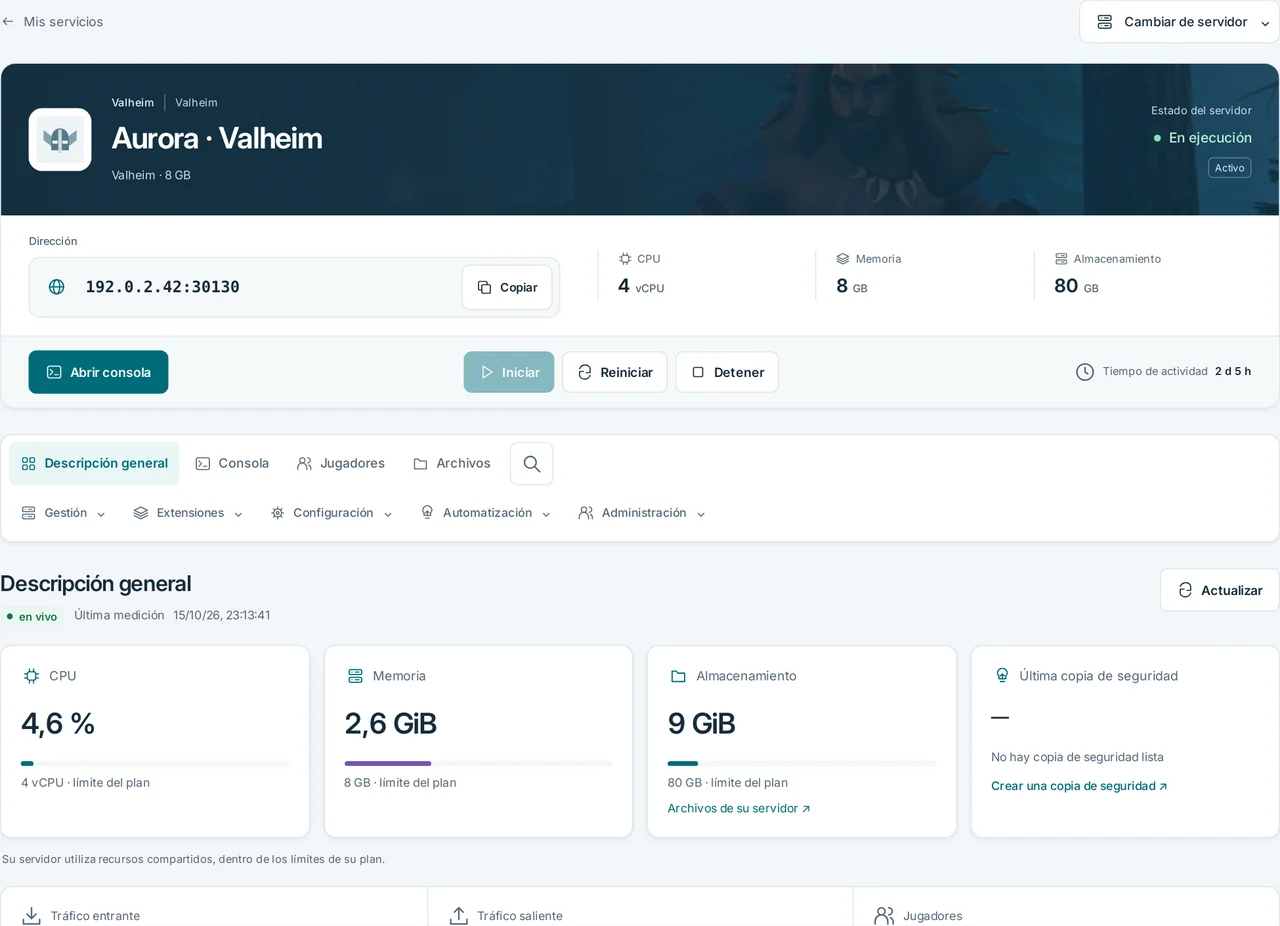Click the back arrow beside Mis servicios

tap(8, 21)
